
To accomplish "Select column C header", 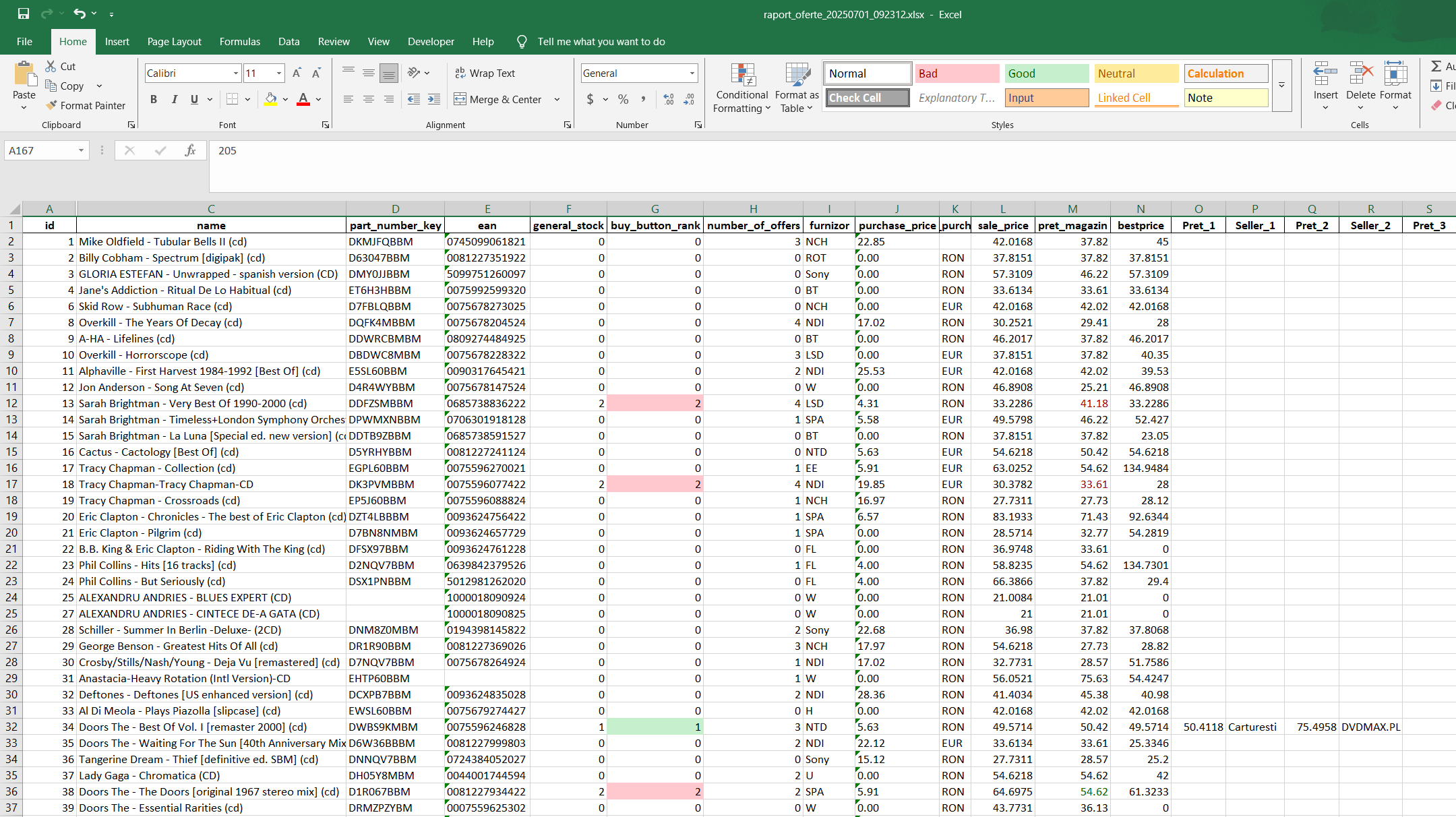I will 211,208.
